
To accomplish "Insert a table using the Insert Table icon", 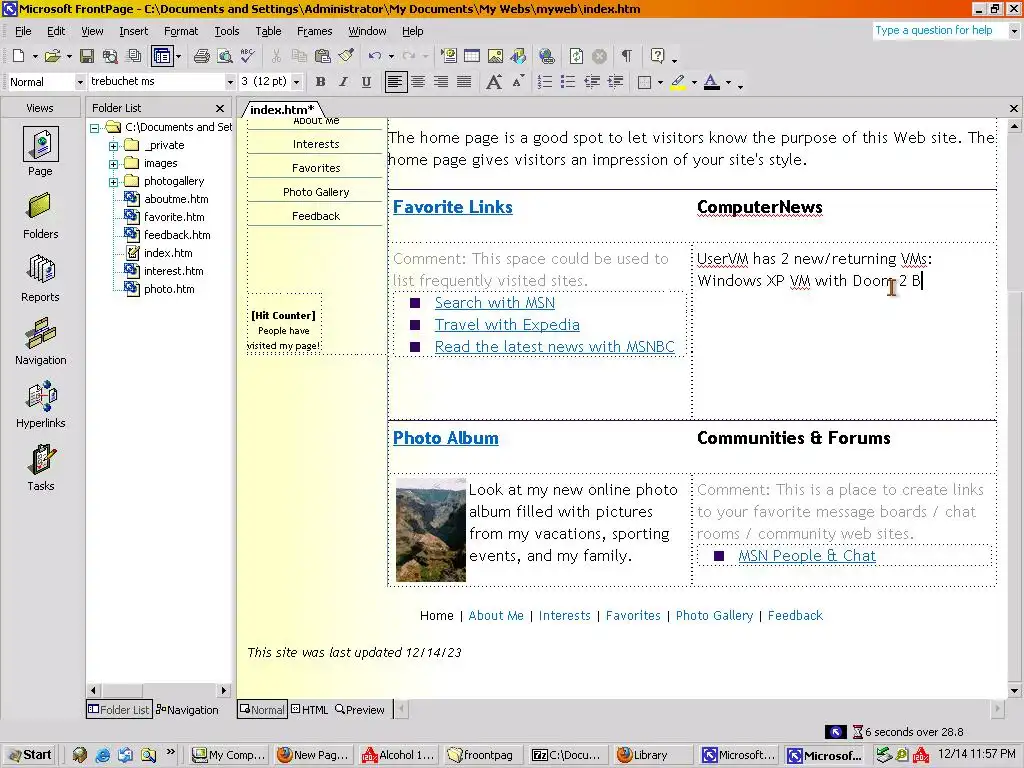I will (x=472, y=56).
